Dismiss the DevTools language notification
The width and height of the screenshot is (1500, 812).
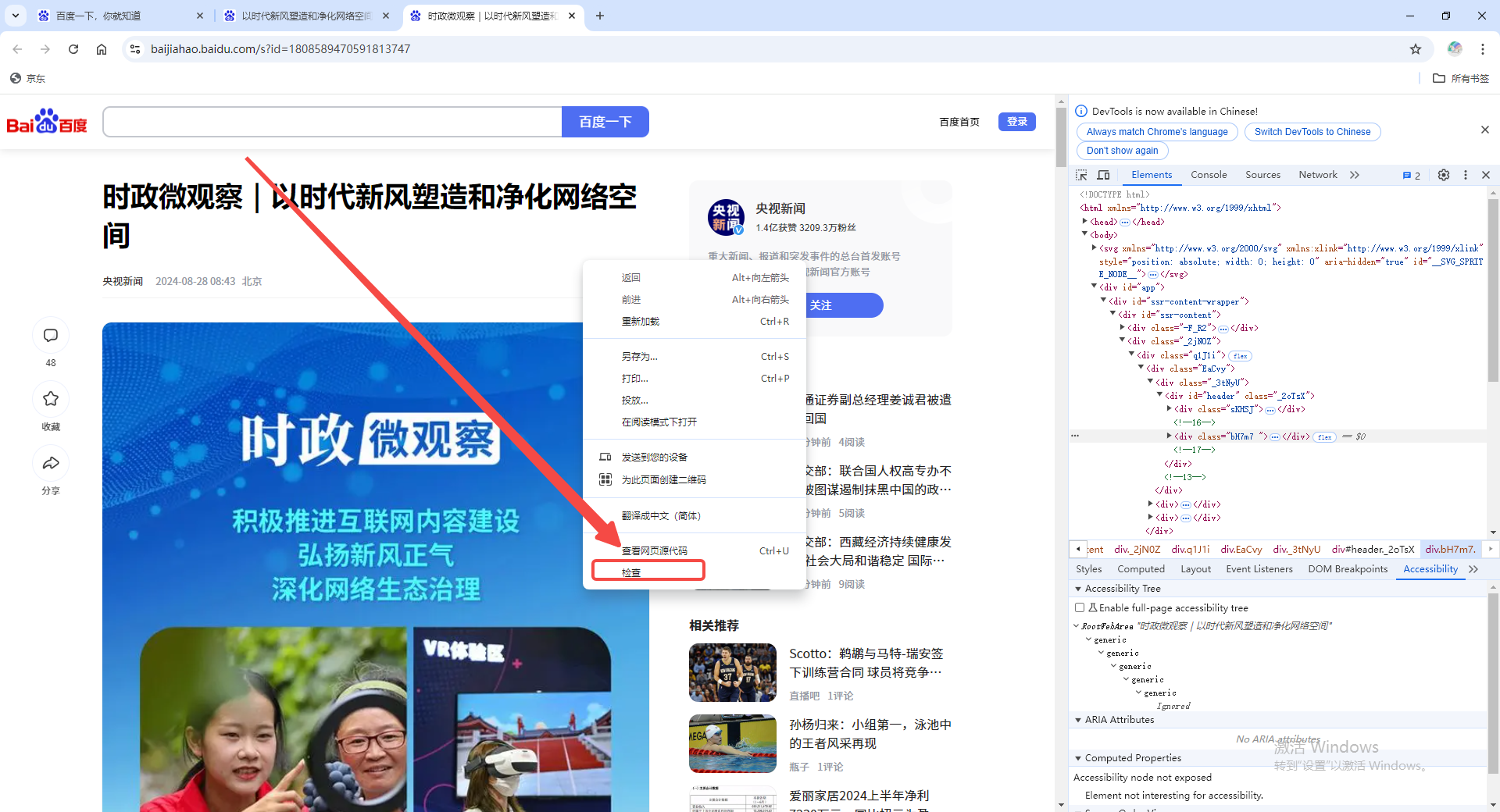click(1485, 130)
